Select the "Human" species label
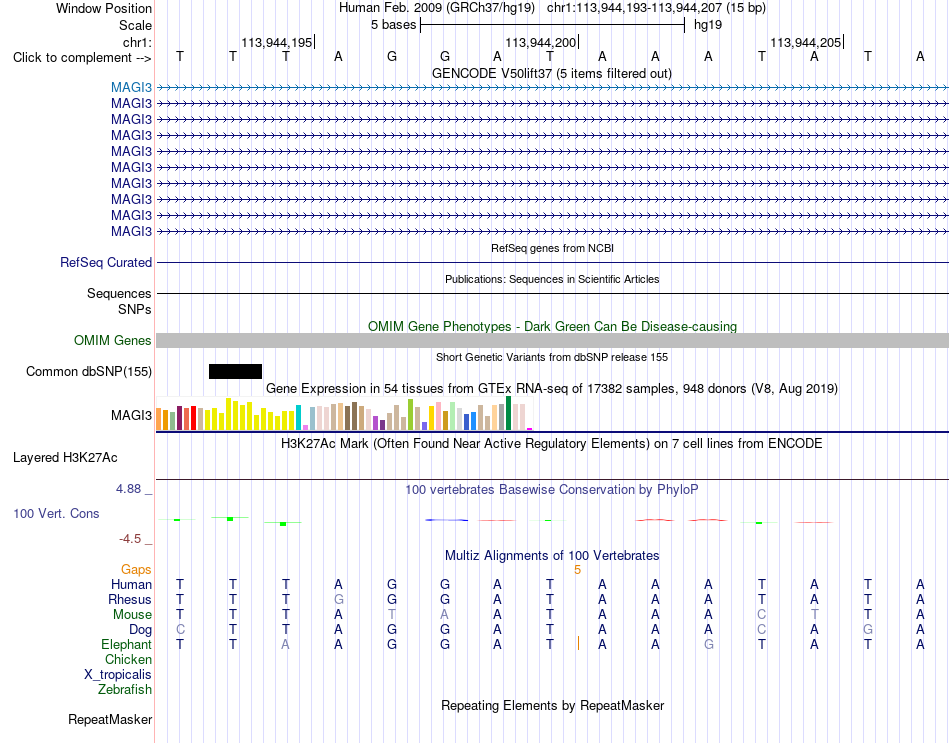The width and height of the screenshot is (950, 743). coord(131,585)
